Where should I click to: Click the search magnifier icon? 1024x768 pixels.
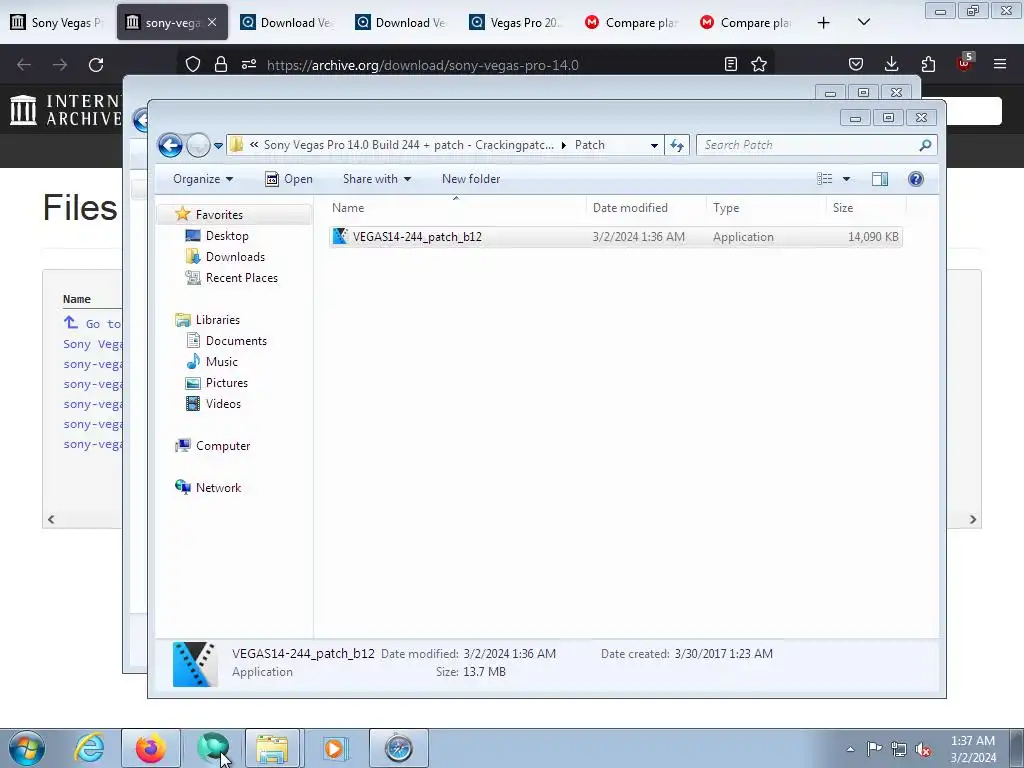[x=925, y=145]
